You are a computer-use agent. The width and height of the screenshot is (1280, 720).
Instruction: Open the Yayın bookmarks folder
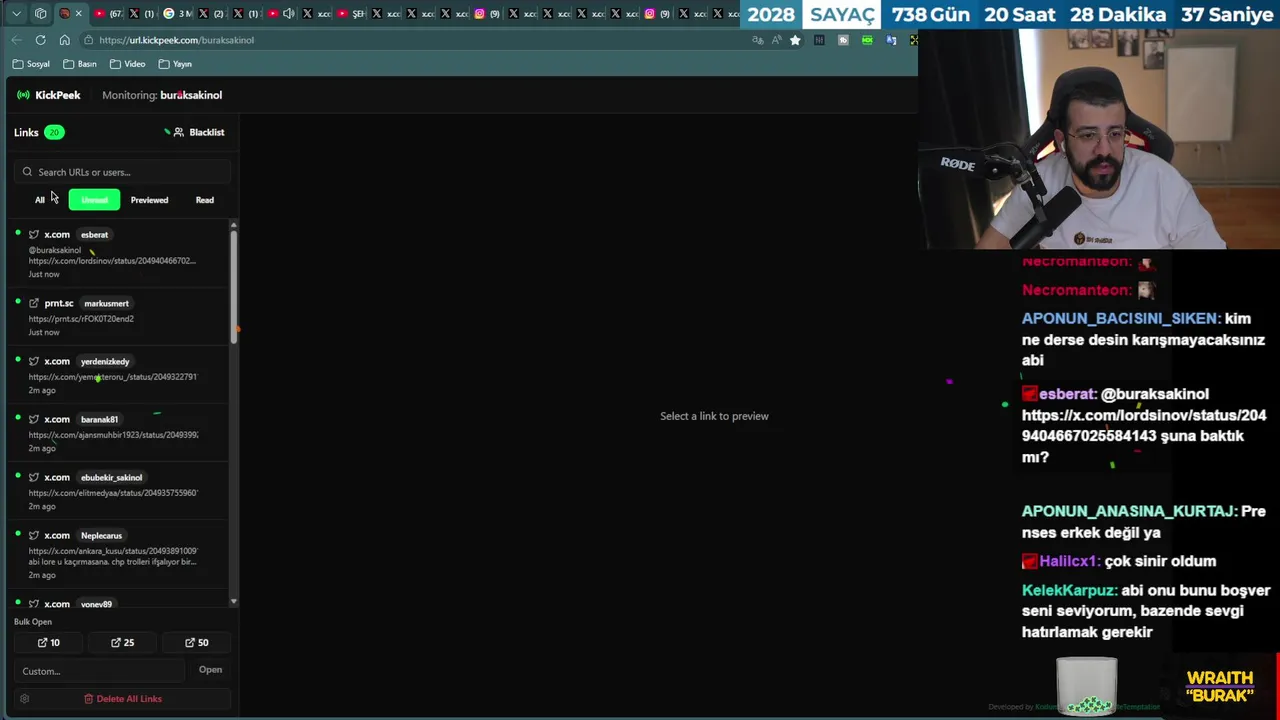pos(175,64)
